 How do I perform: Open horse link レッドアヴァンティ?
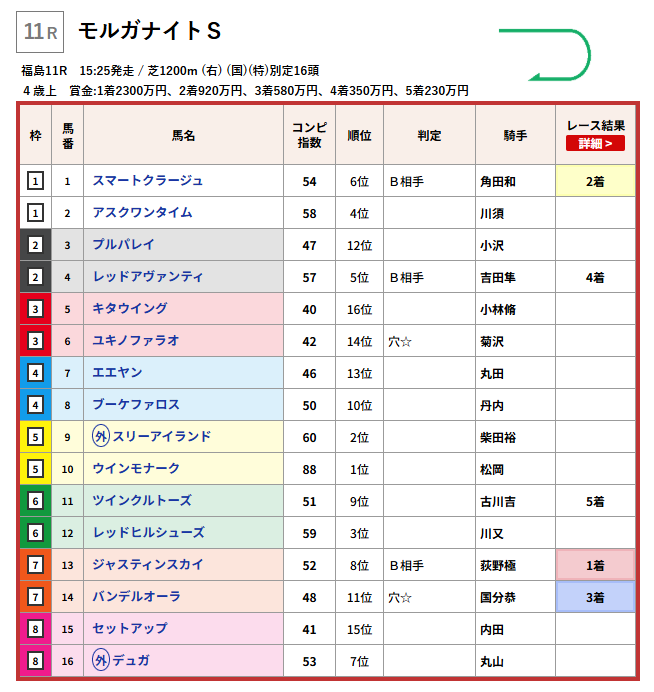(147, 277)
